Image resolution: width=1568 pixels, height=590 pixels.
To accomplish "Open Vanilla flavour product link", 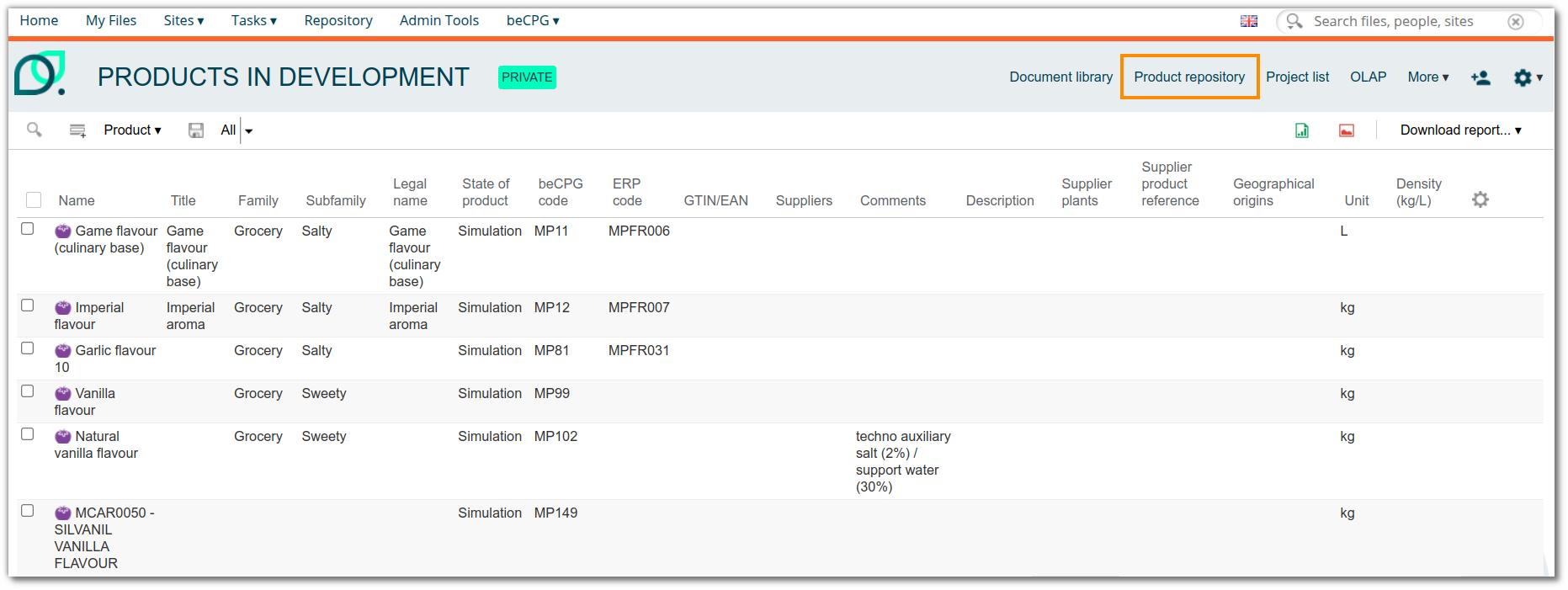I will tap(85, 401).
